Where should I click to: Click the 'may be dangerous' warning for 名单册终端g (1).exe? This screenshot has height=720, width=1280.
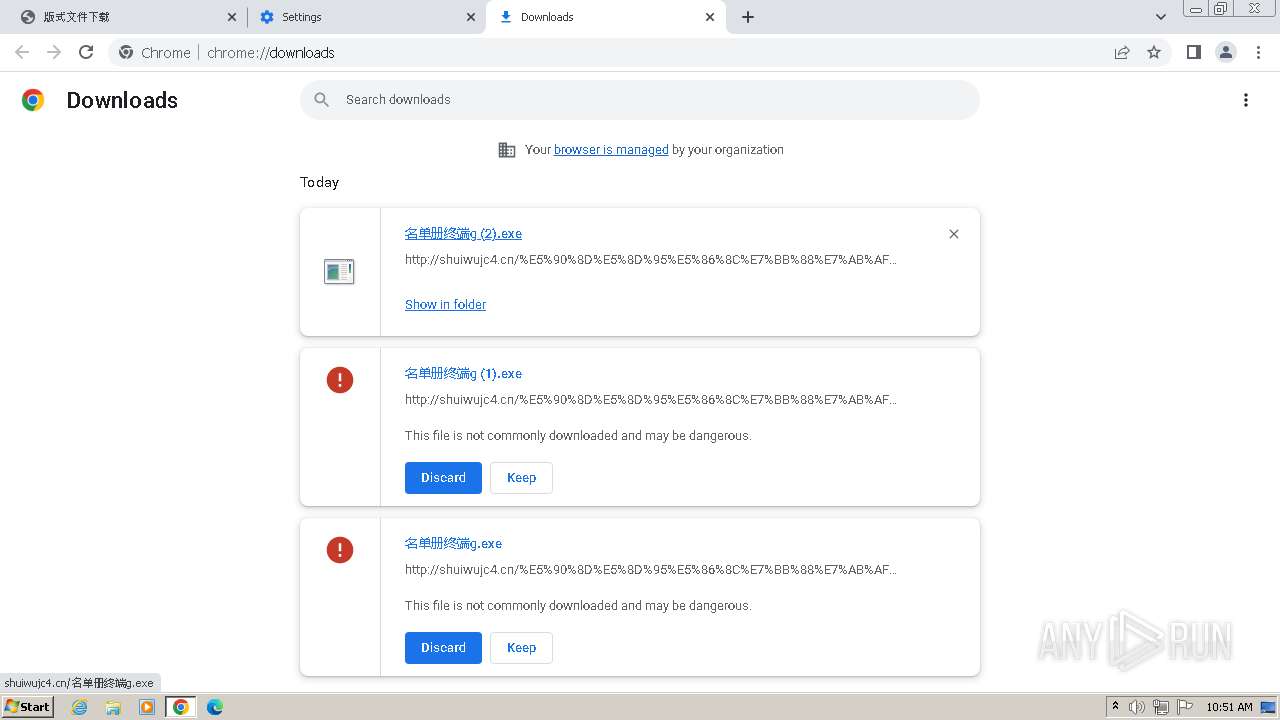578,436
